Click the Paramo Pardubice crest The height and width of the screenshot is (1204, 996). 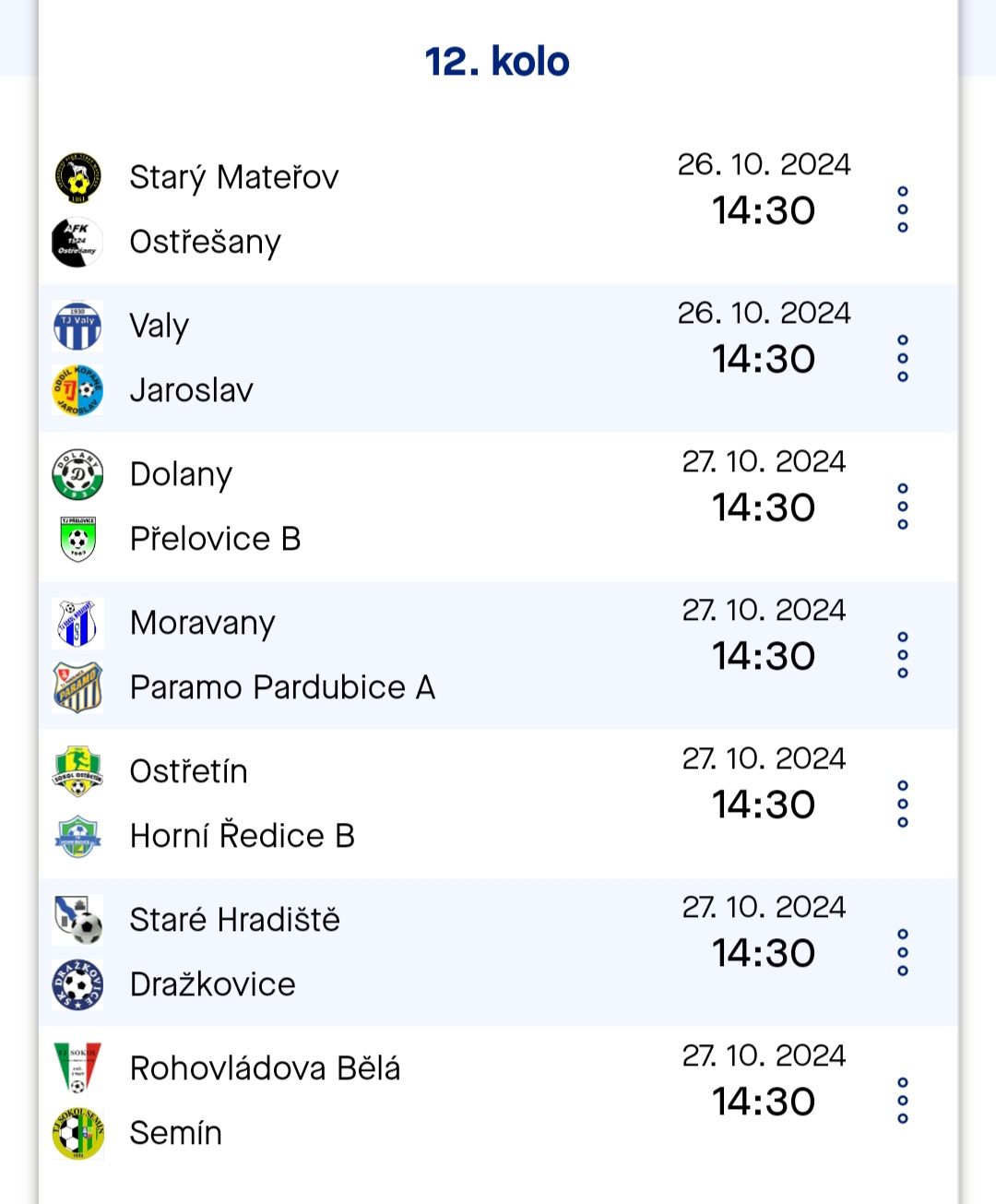(x=77, y=687)
